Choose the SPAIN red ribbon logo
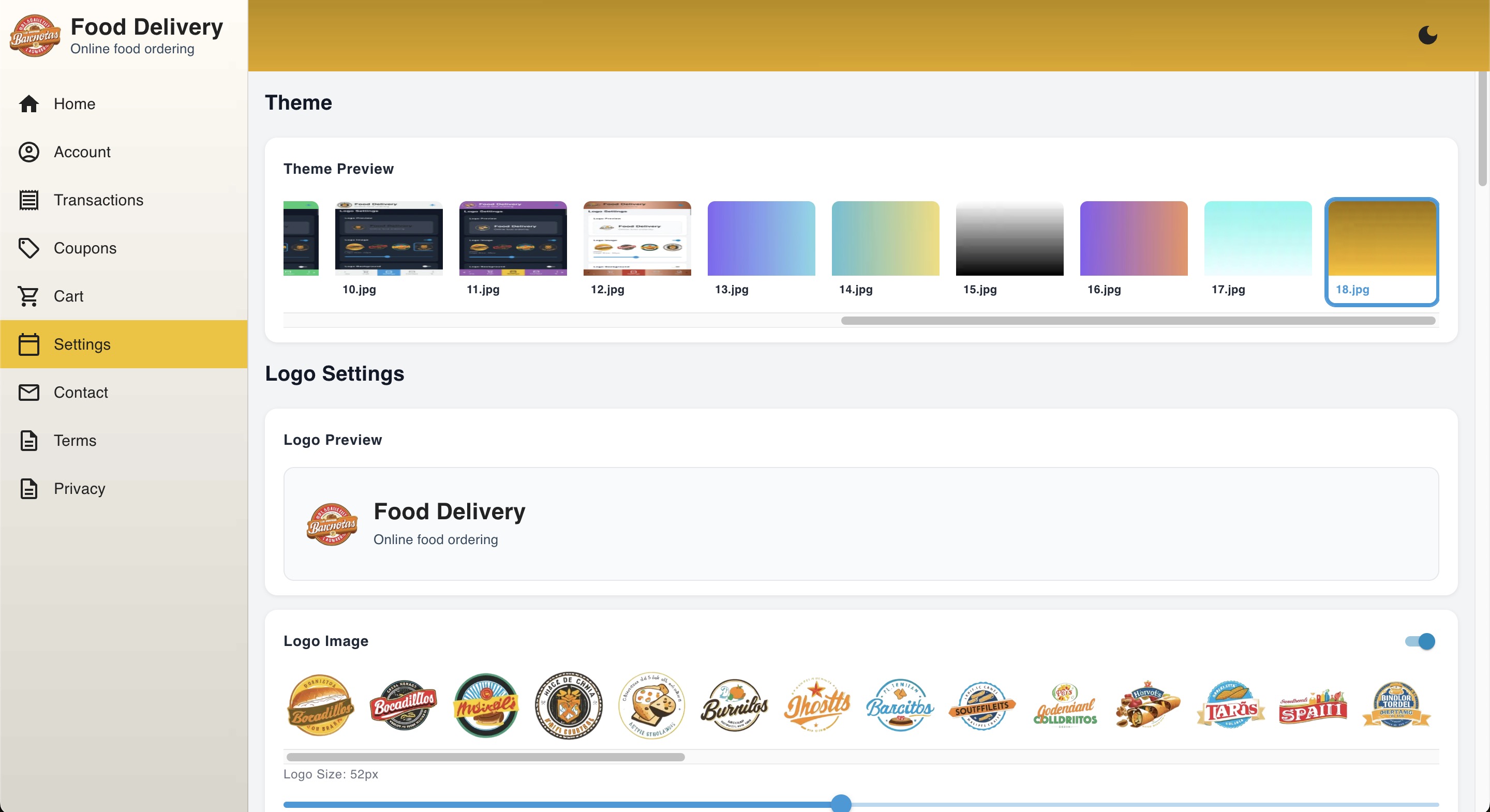This screenshot has width=1490, height=812. point(1313,706)
